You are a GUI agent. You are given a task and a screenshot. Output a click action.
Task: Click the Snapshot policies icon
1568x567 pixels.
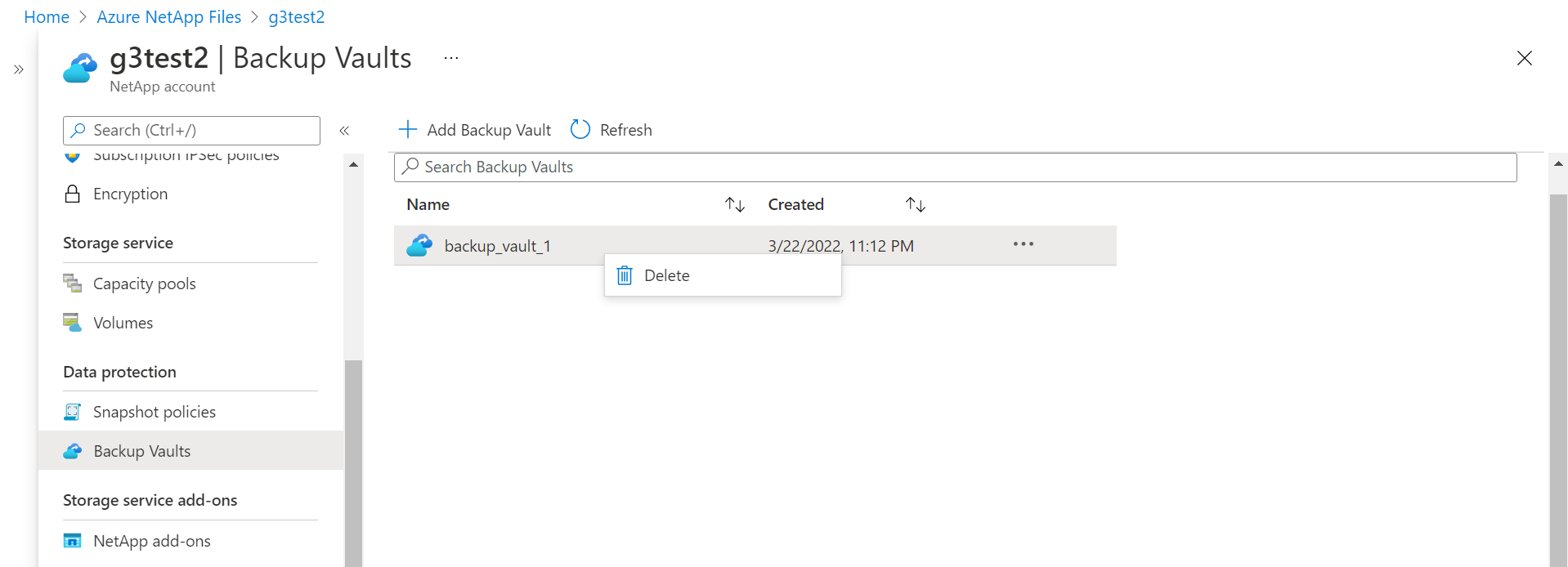point(73,412)
